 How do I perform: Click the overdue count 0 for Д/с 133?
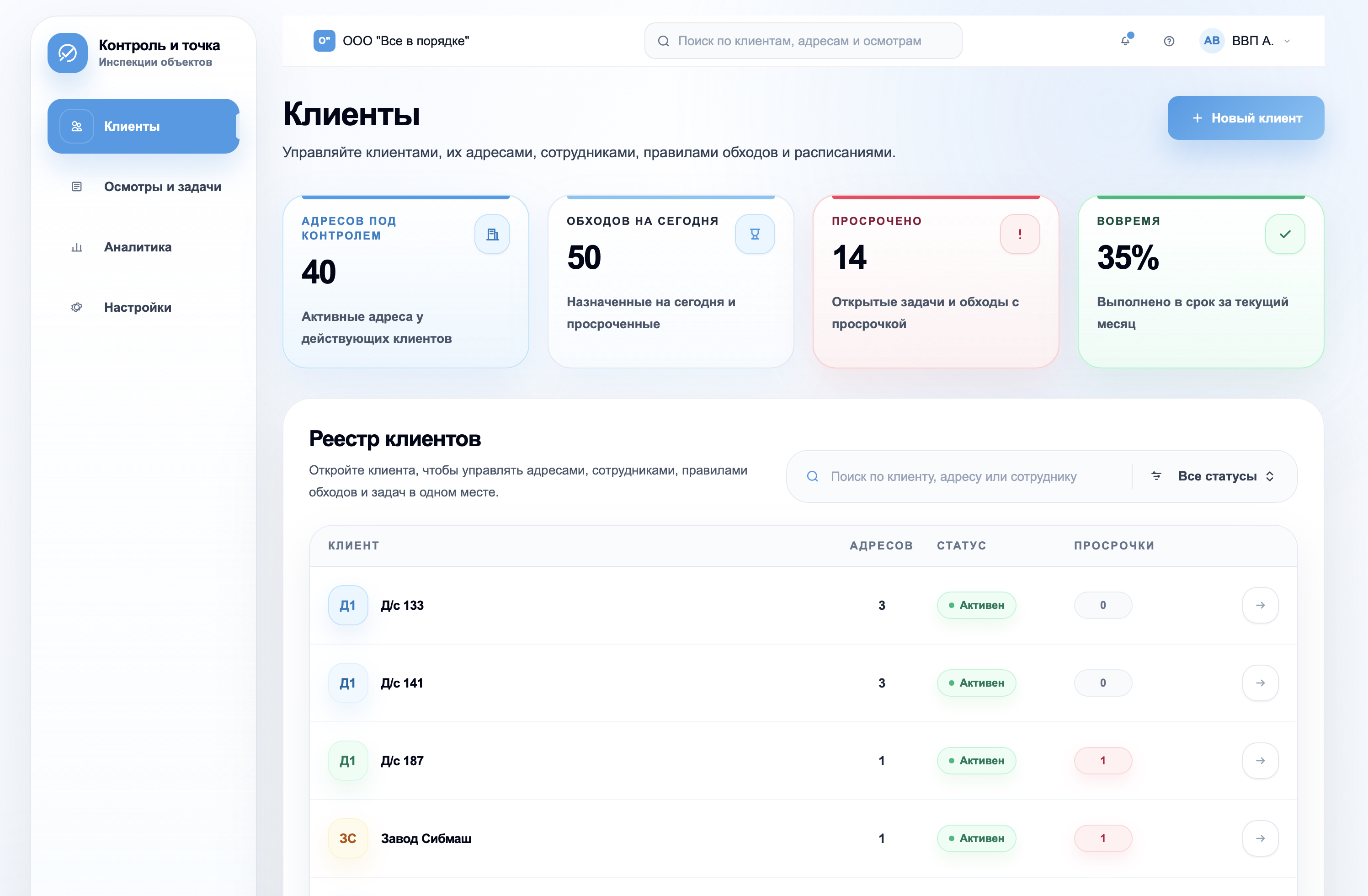coord(1102,605)
